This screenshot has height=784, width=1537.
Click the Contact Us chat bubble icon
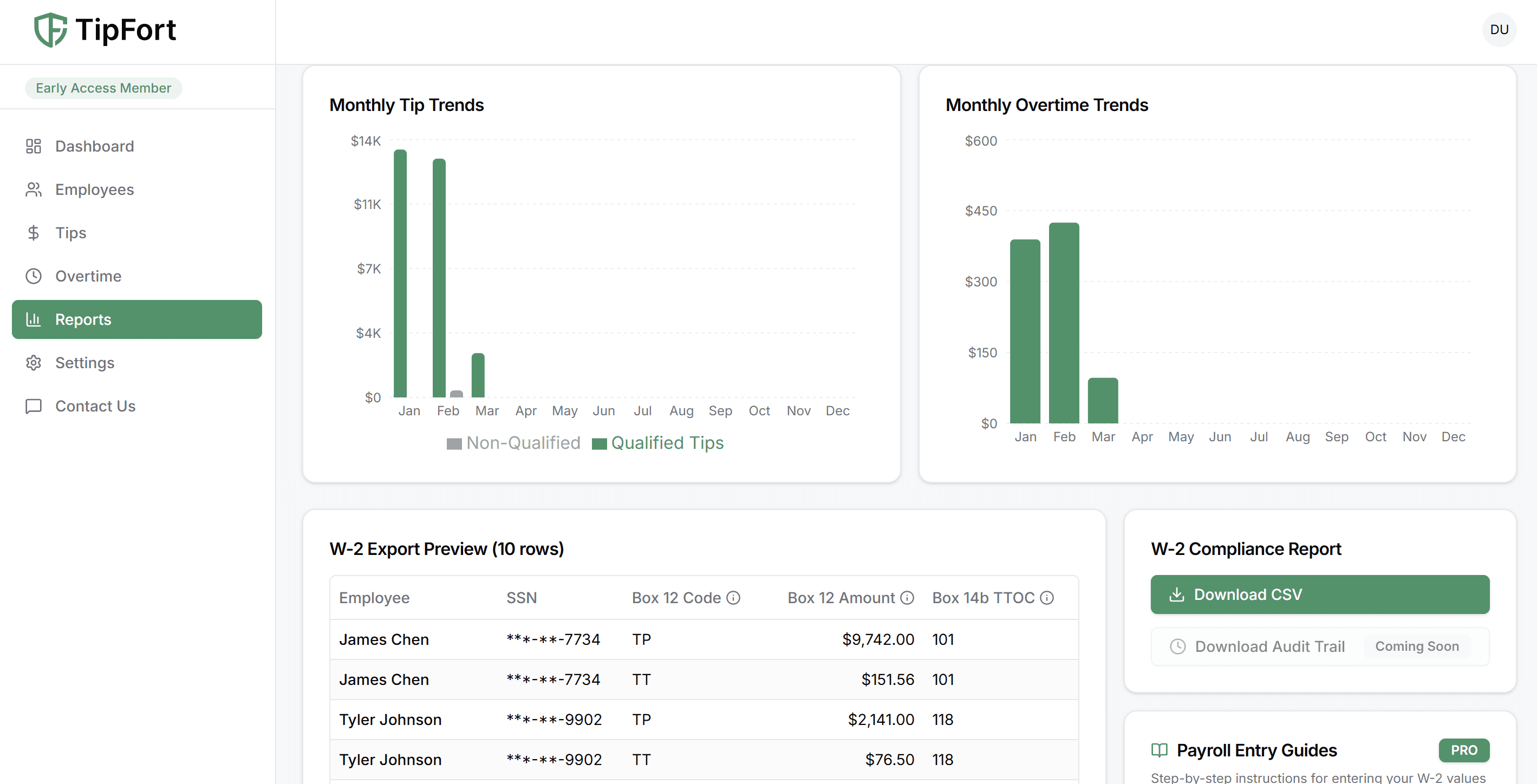(x=34, y=406)
